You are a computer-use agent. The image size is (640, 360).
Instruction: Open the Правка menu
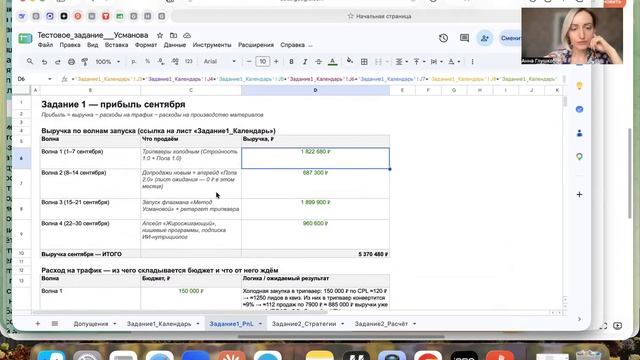point(70,45)
